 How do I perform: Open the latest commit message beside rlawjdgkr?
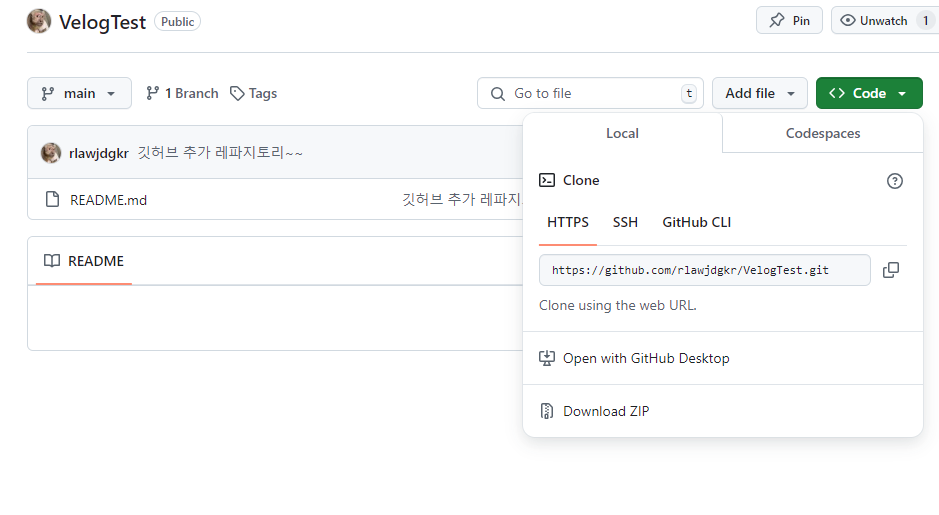coord(220,153)
